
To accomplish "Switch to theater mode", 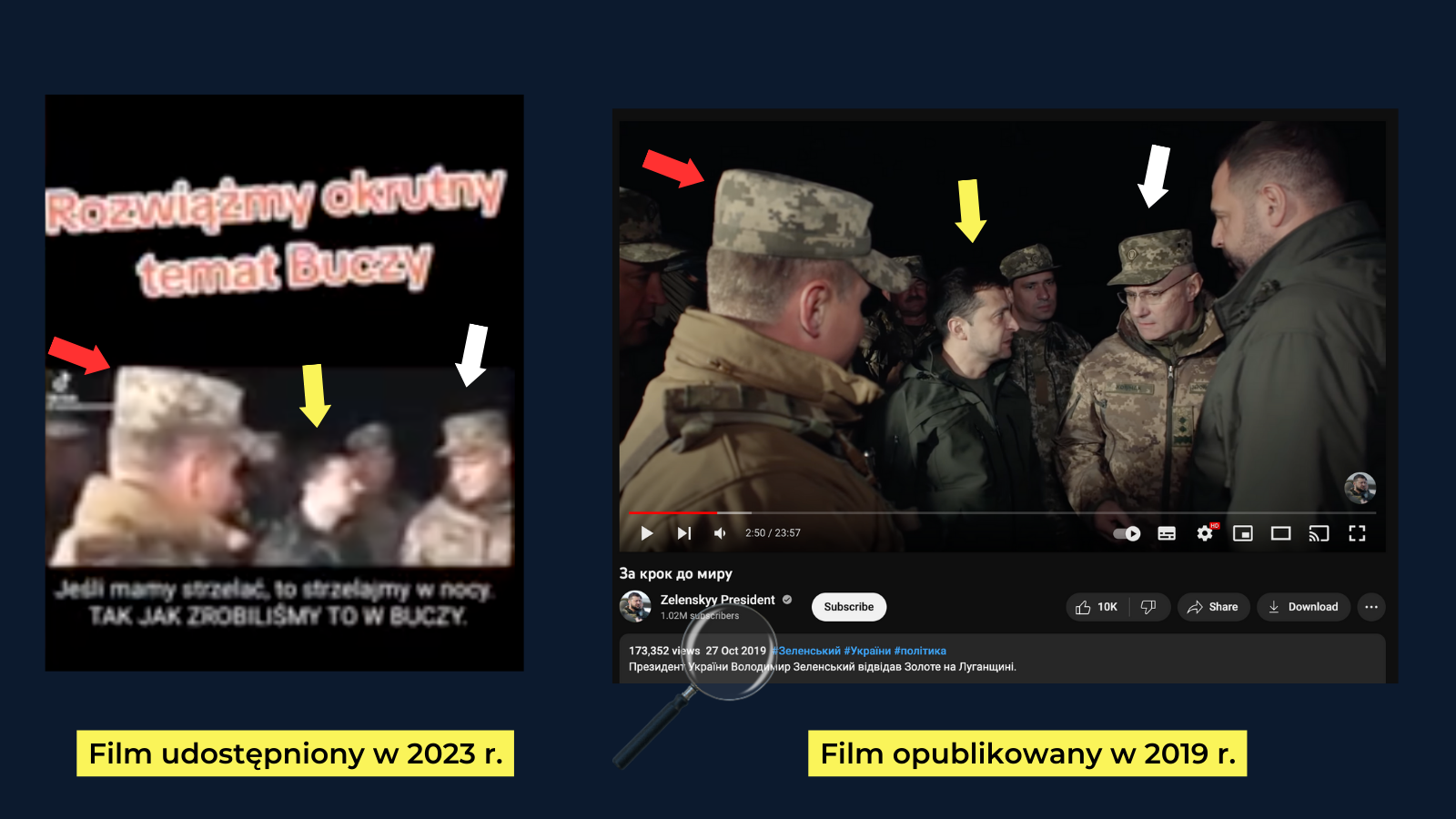I will 1281,533.
